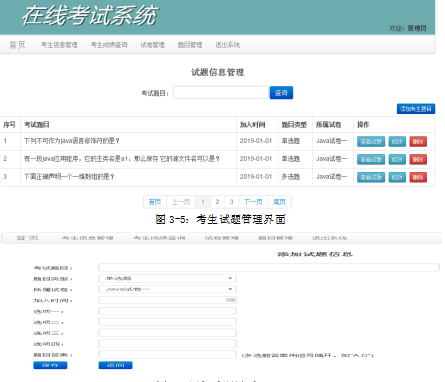445x382 pixels.
Task: Click red 删除 for row 3 下面正确声明一个一维数组的是
Action: click(x=418, y=177)
